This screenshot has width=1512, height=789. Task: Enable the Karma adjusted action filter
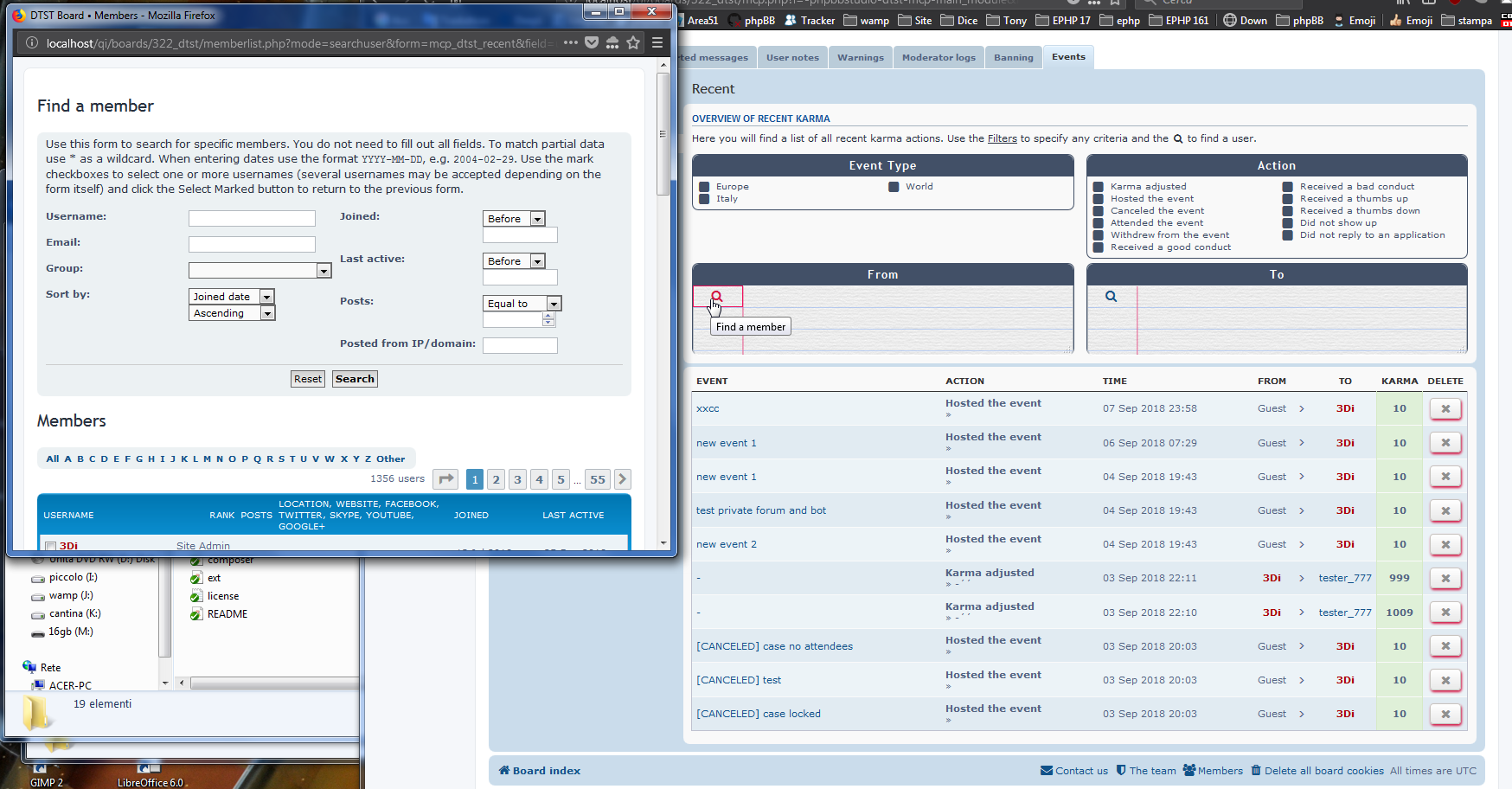click(x=1098, y=187)
